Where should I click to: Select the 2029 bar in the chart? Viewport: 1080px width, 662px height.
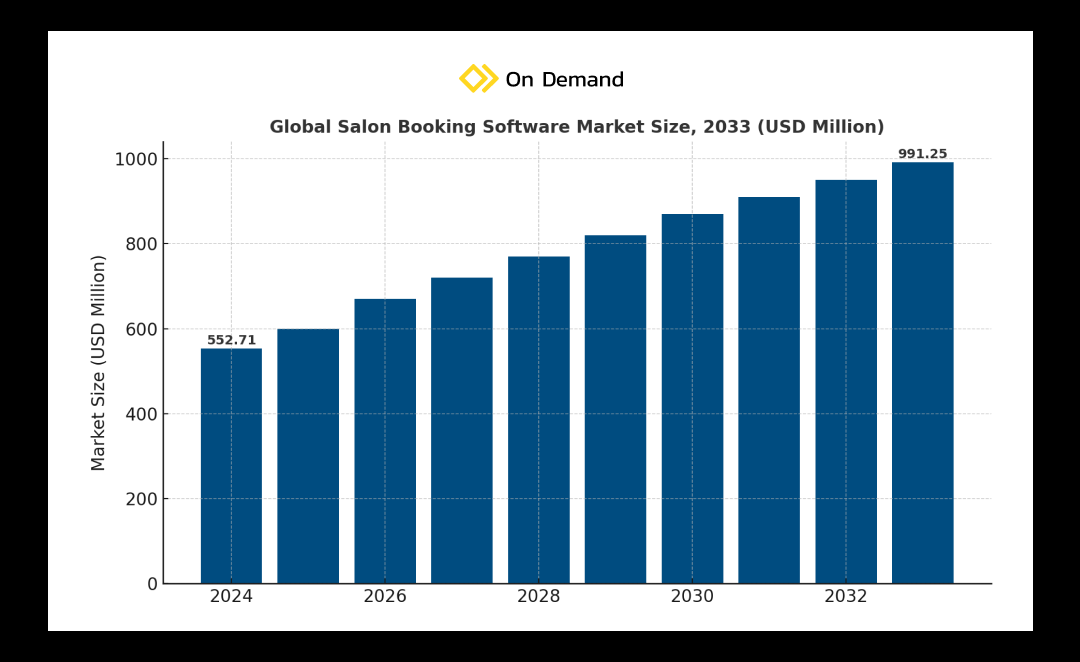point(615,409)
